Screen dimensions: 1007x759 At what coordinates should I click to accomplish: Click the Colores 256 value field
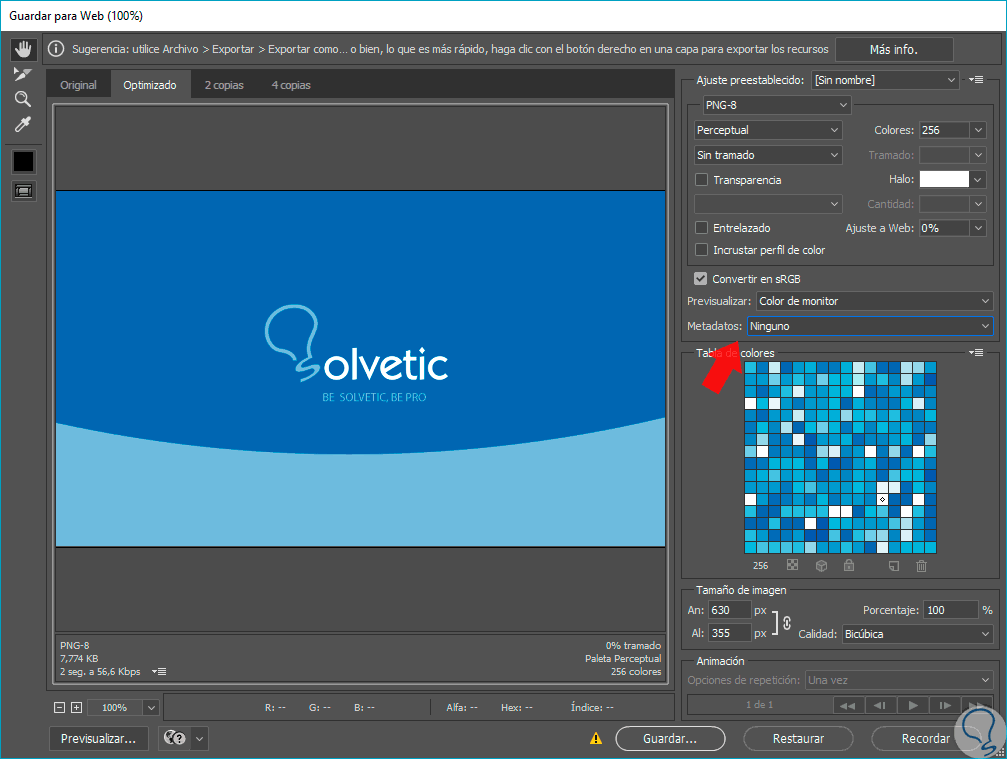tap(943, 130)
